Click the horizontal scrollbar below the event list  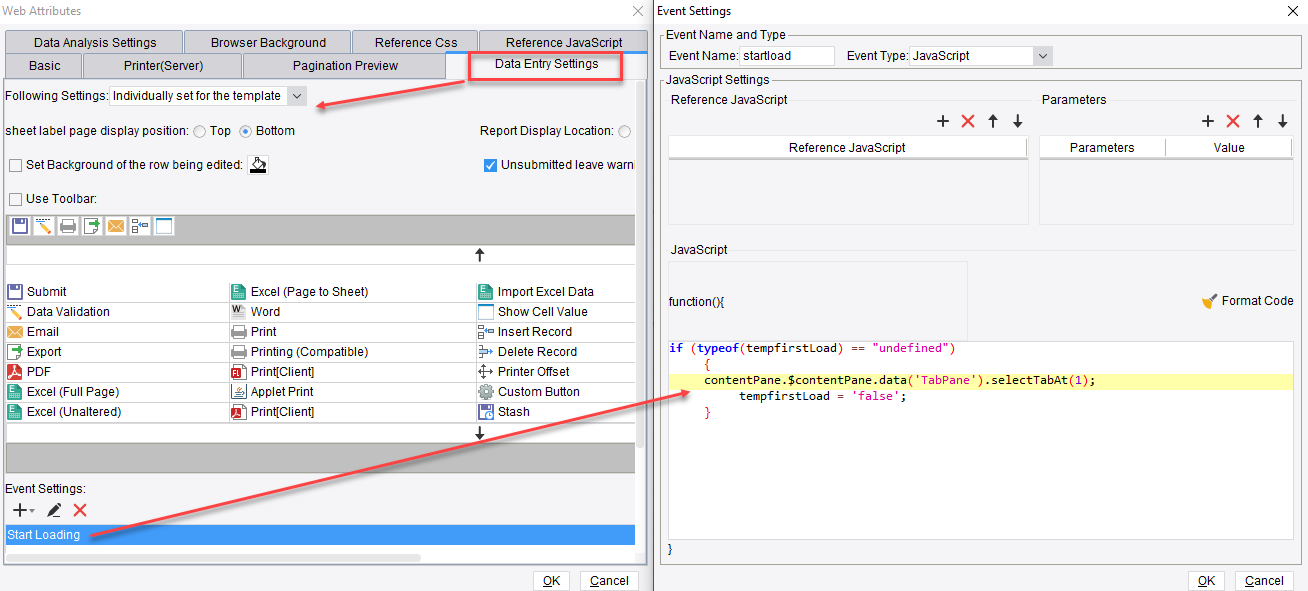213,557
